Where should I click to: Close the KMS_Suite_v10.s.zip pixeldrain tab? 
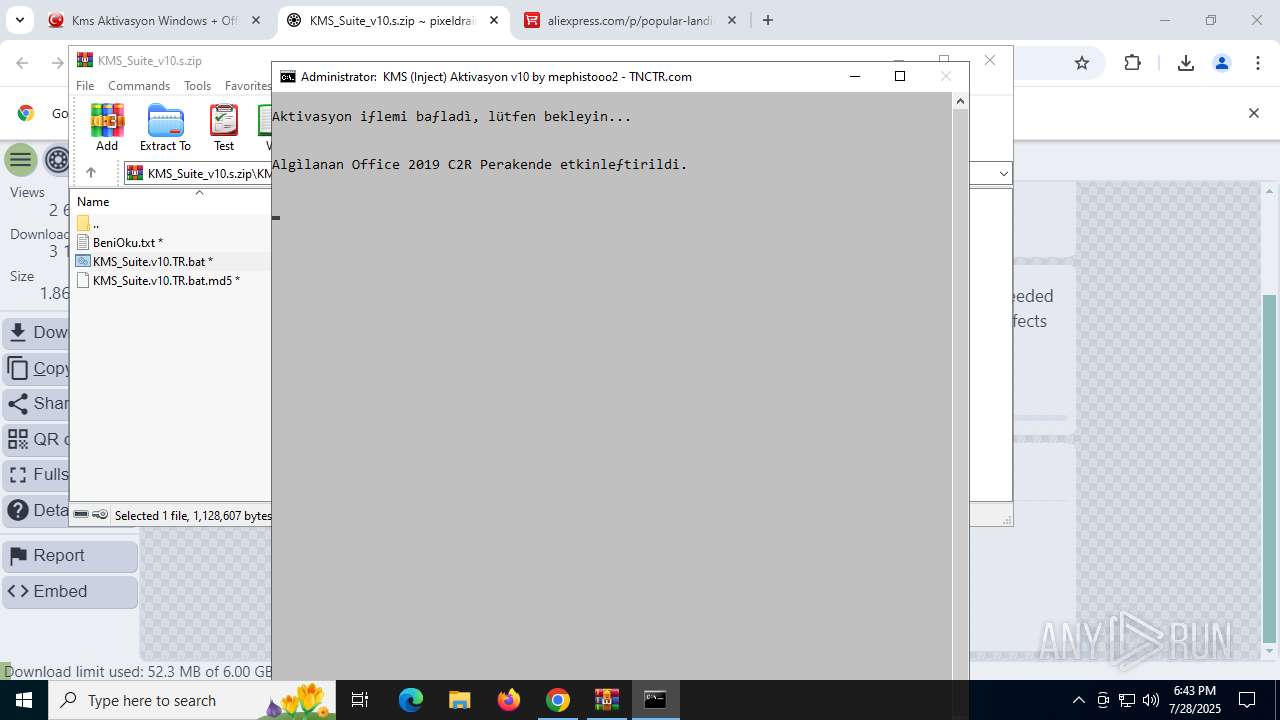(x=494, y=20)
